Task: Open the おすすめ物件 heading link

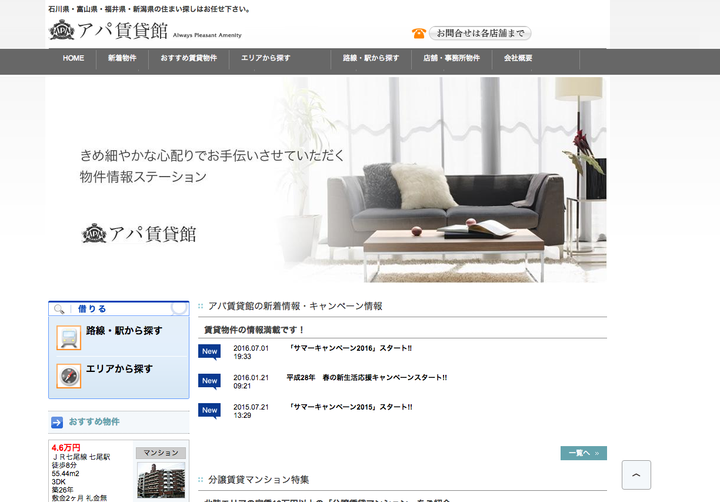Action: (94, 422)
